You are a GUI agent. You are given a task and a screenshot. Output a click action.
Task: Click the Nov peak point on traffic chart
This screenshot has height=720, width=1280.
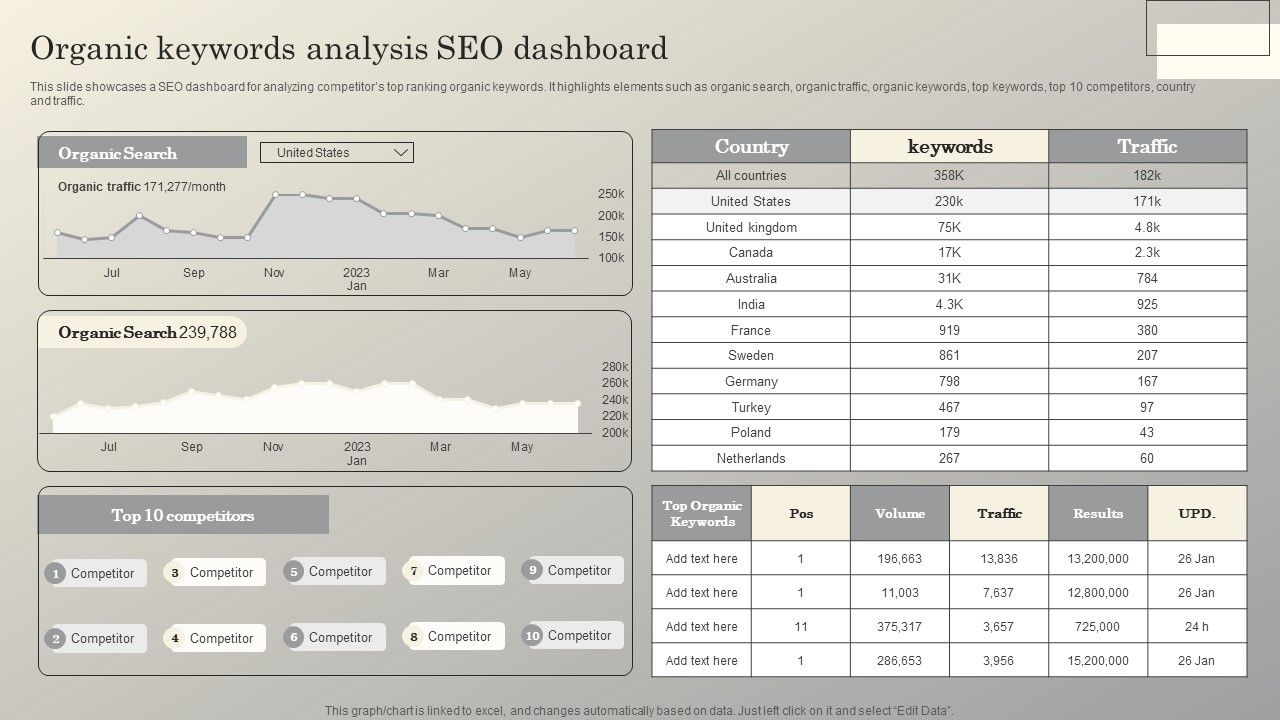275,195
